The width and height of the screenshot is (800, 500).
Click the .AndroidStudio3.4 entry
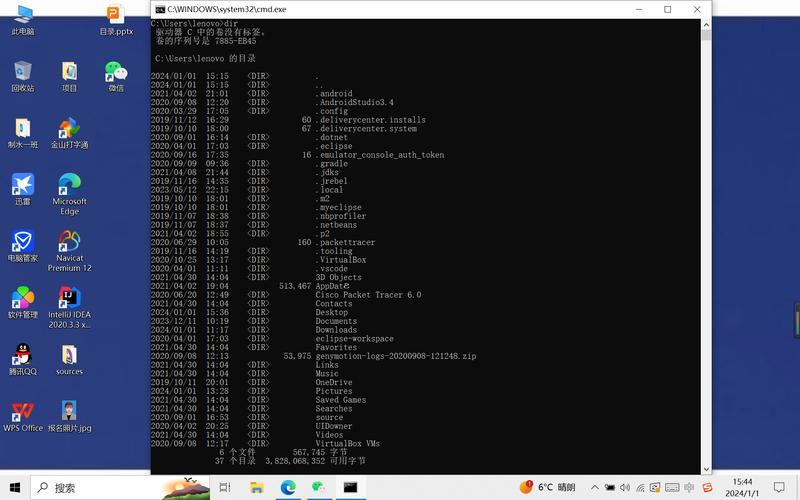tap(355, 102)
